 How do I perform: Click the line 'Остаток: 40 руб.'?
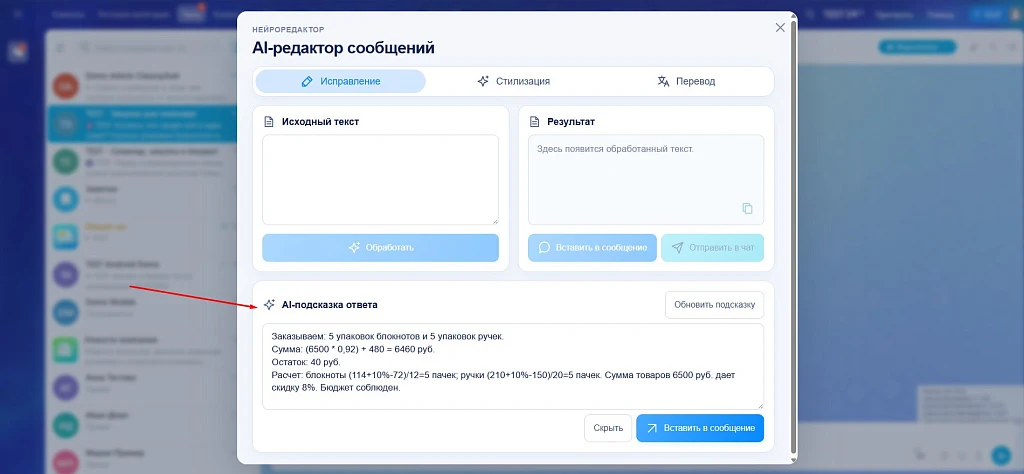[x=305, y=362]
